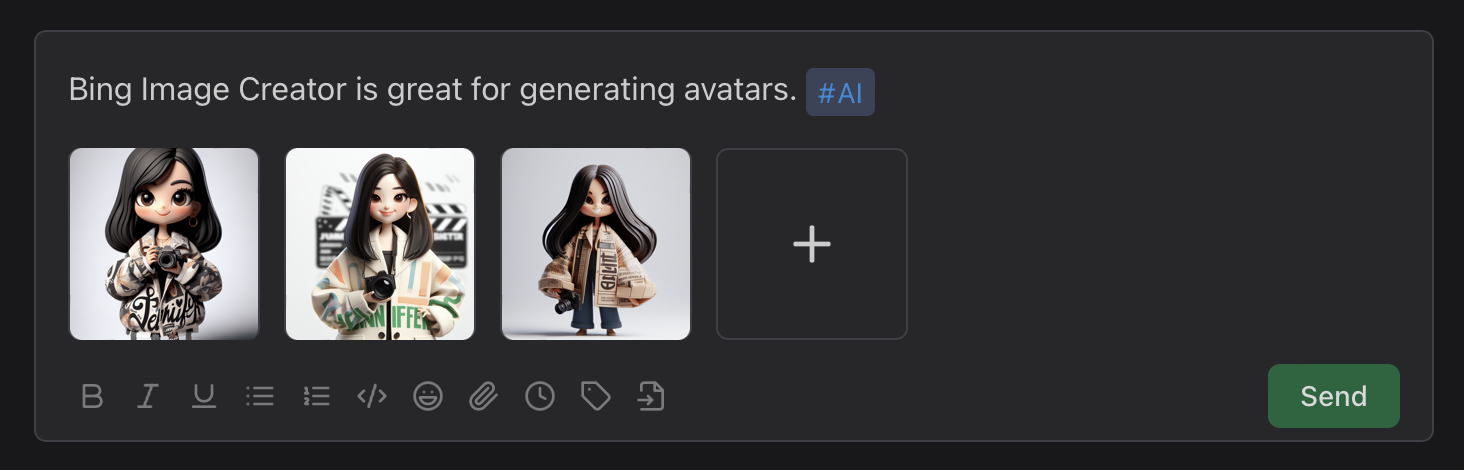Screen dimensions: 1464x470
Task: Insert a numbered list
Action: (316, 397)
